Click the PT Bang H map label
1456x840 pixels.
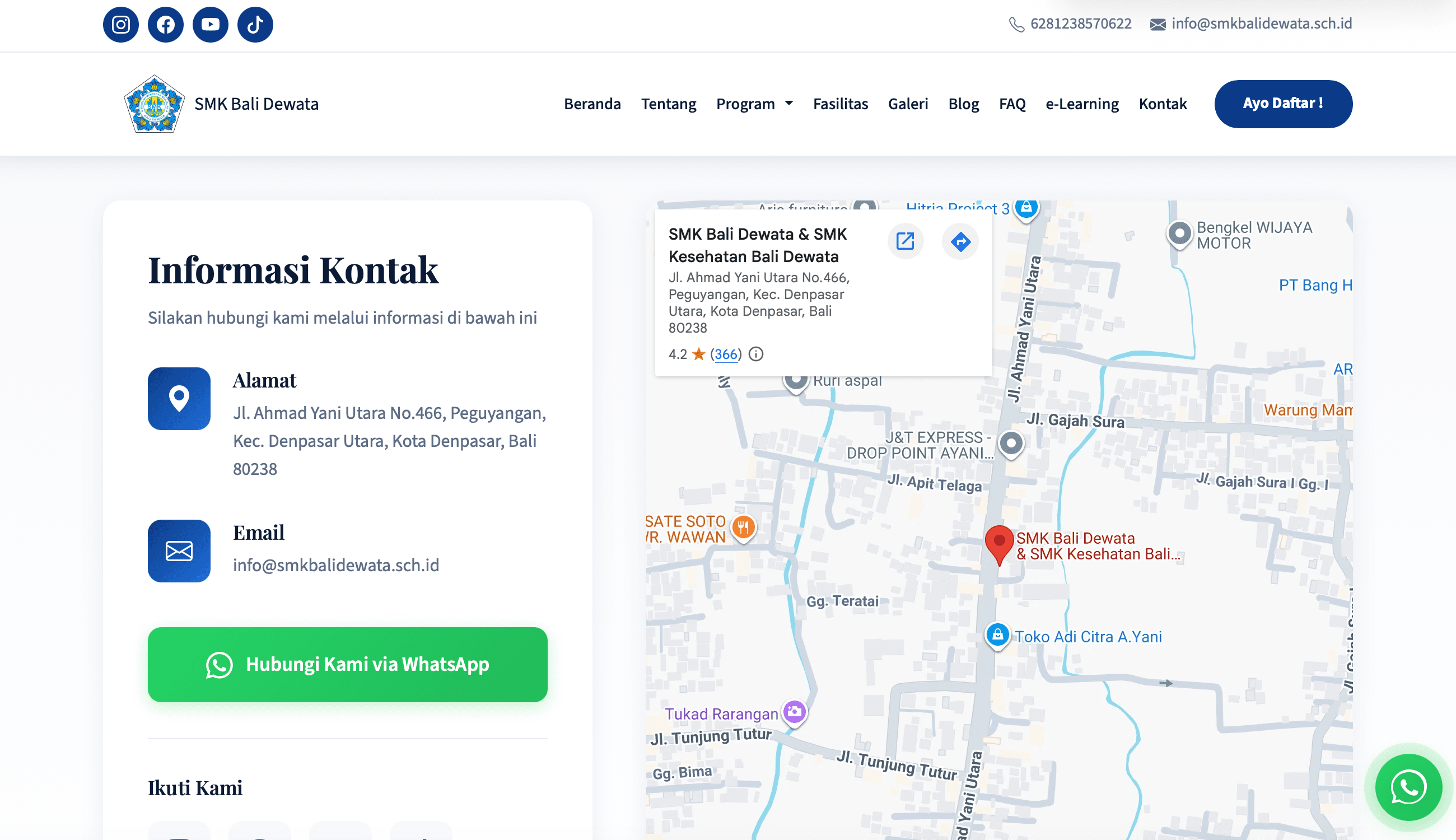pyautogui.click(x=1315, y=285)
